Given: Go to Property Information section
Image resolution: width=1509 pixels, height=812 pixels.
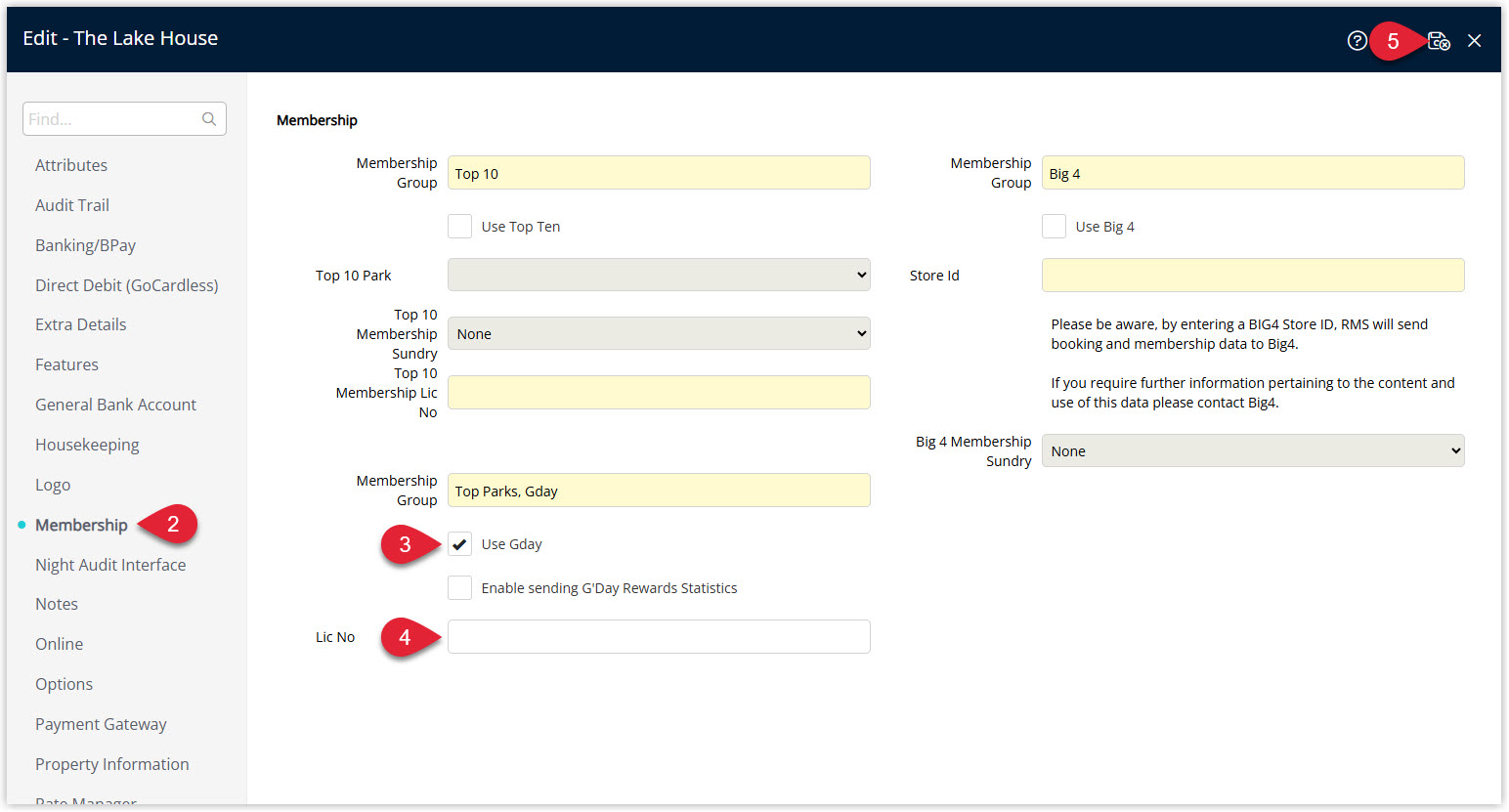Looking at the screenshot, I should [112, 764].
